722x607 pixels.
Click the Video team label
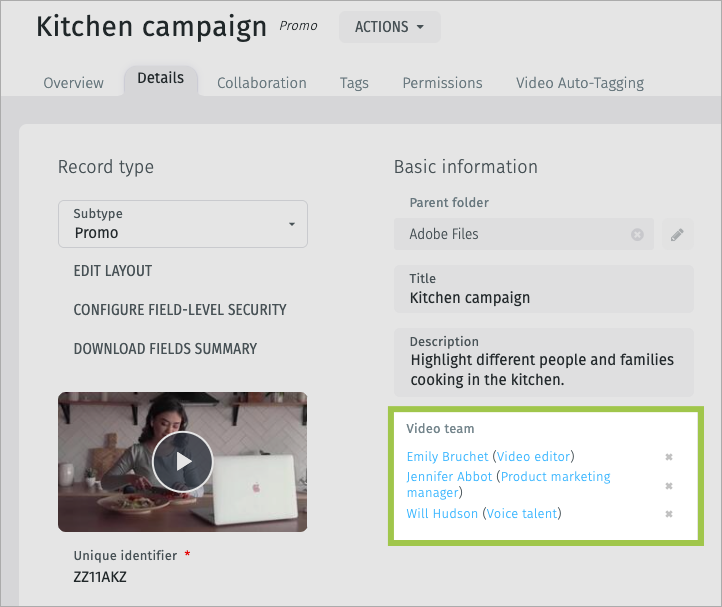(x=440, y=429)
